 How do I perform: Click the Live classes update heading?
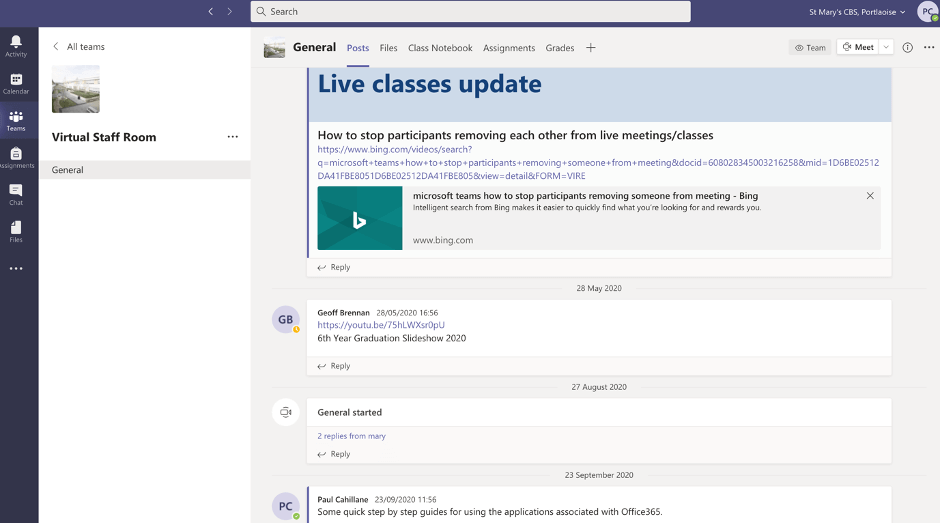tap(430, 84)
